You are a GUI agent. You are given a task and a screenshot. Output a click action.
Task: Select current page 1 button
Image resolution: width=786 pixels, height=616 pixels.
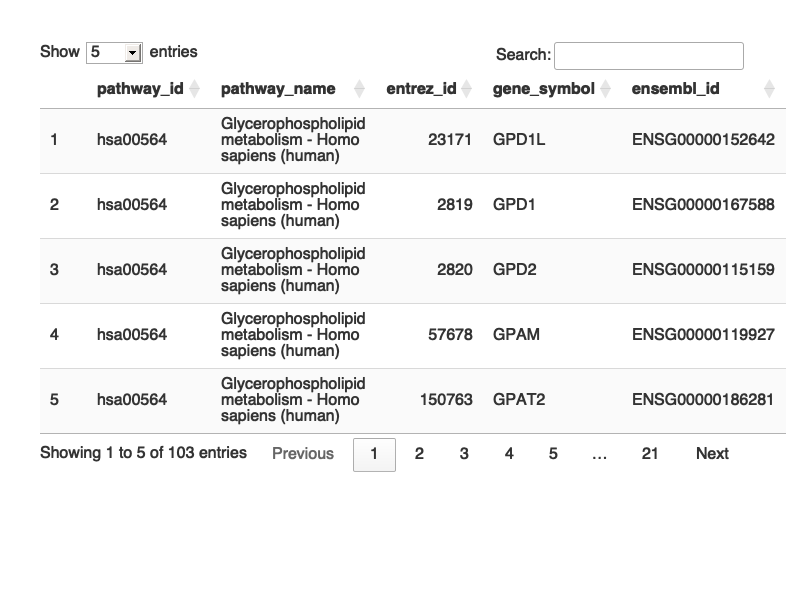[x=374, y=454]
